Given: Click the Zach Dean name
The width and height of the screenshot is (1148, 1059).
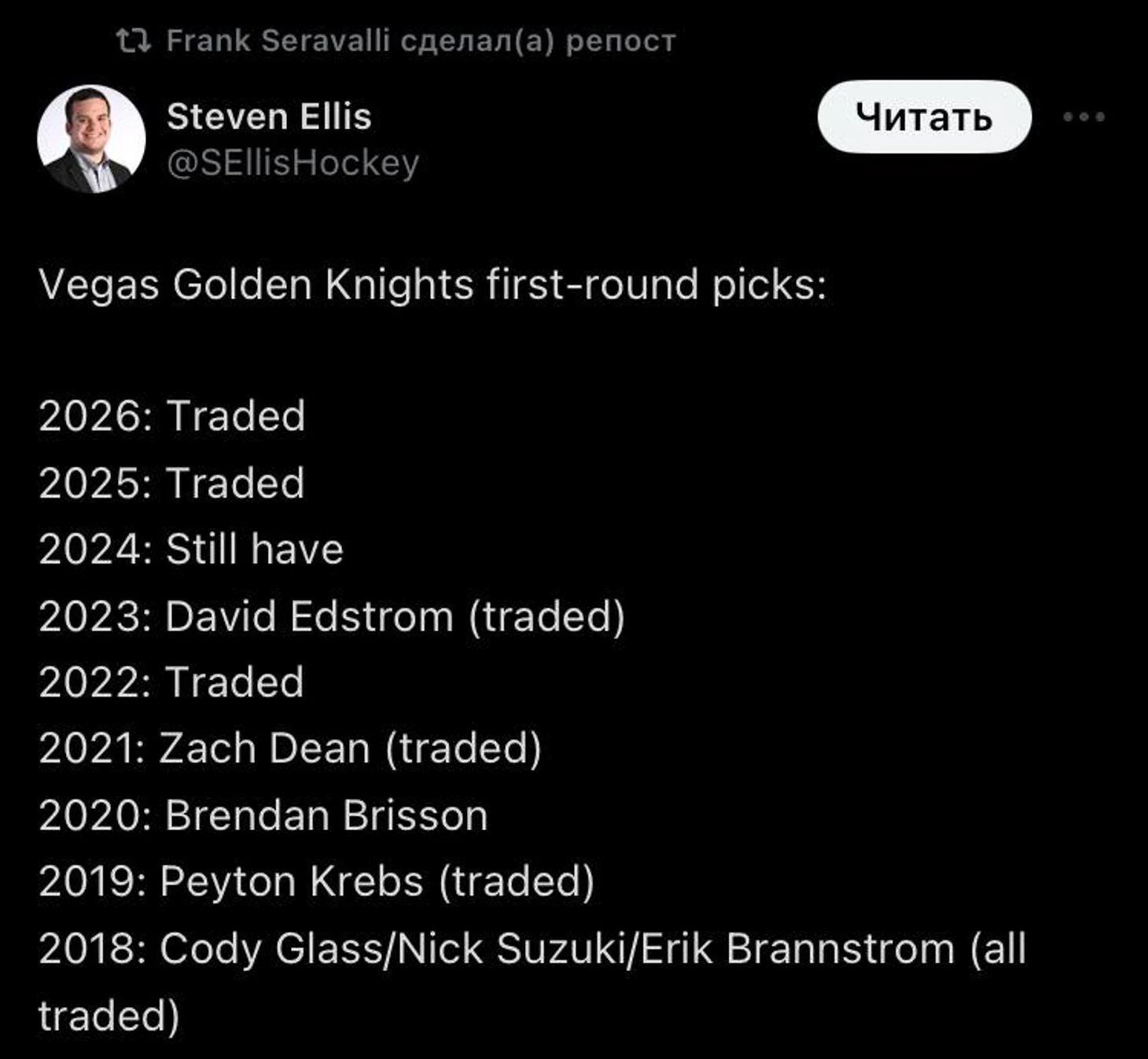Looking at the screenshot, I should pos(264,748).
